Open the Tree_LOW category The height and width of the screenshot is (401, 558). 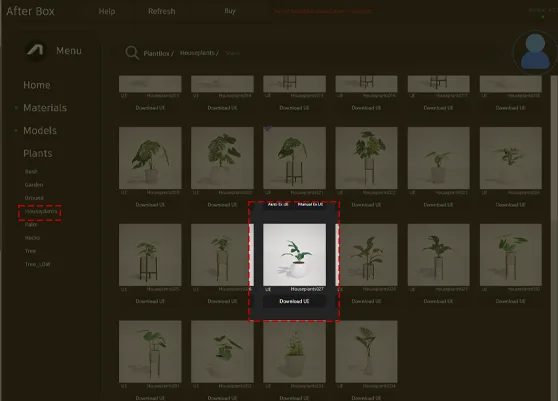click(x=37, y=264)
